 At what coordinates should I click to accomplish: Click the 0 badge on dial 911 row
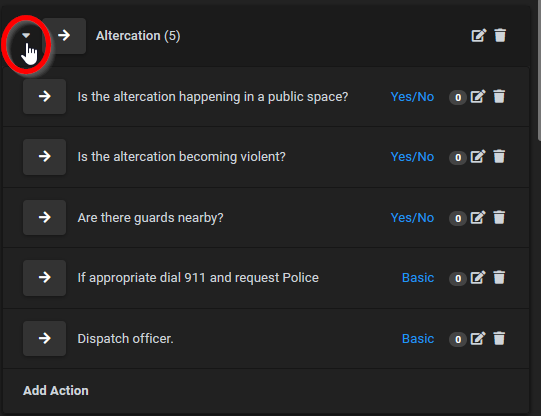click(x=458, y=278)
